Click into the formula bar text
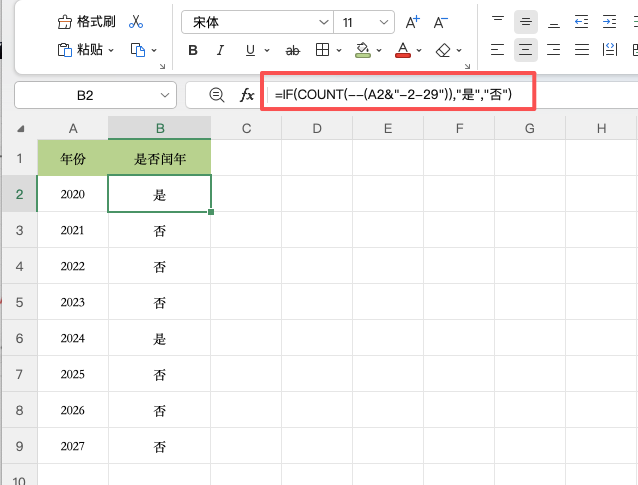This screenshot has height=485, width=638. pyautogui.click(x=393, y=95)
